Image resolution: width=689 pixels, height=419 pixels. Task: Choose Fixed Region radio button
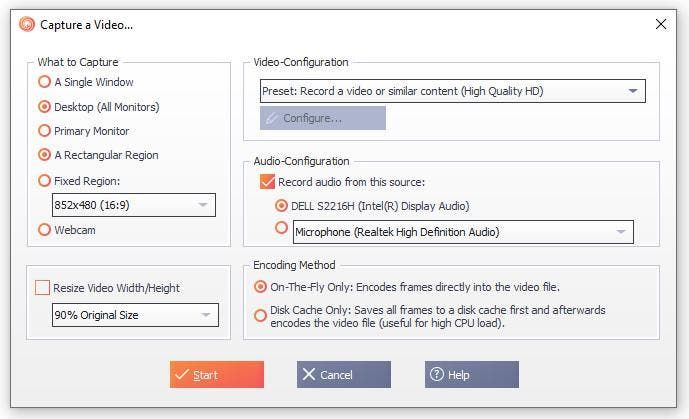click(x=44, y=181)
